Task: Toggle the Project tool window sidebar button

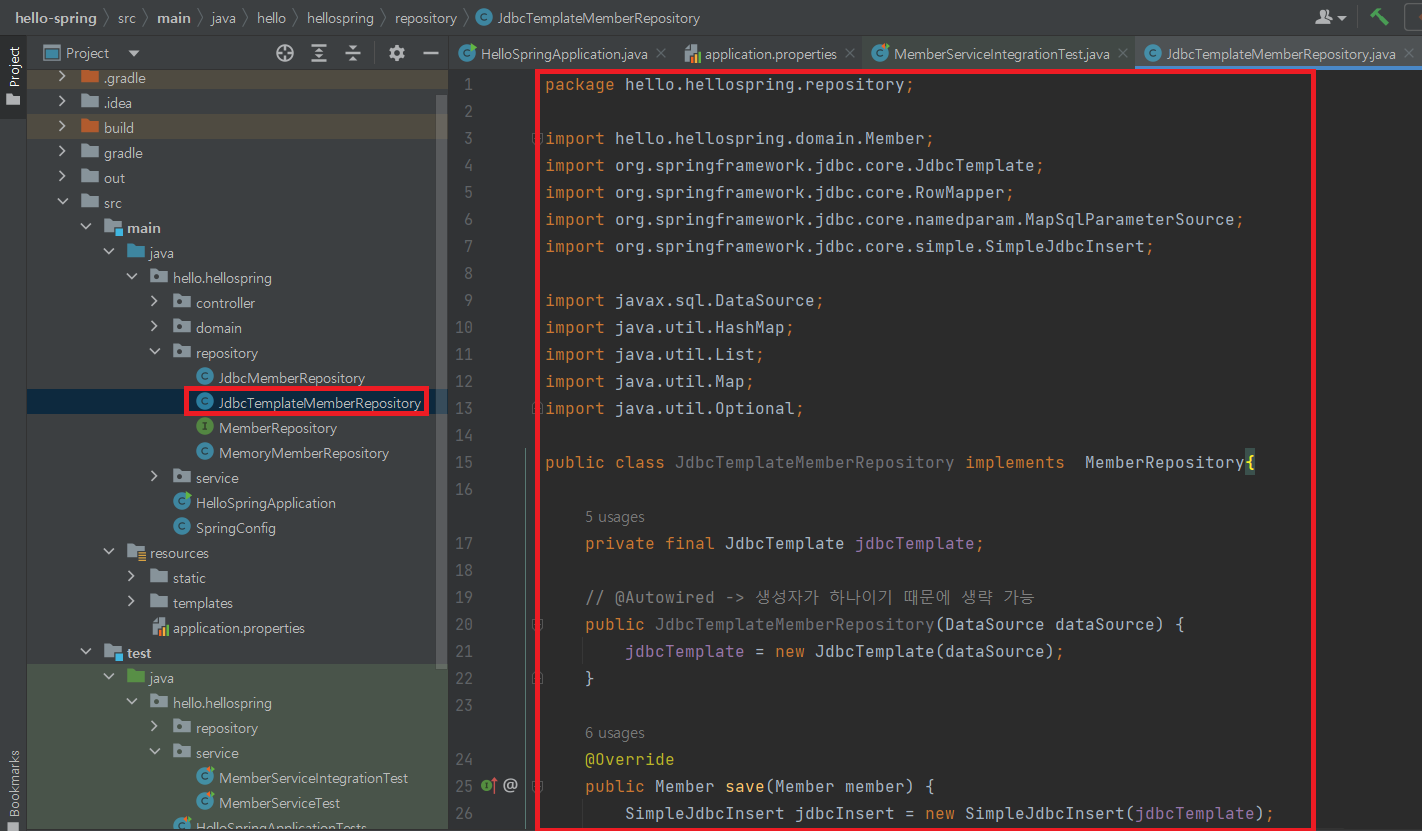Action: tap(13, 78)
